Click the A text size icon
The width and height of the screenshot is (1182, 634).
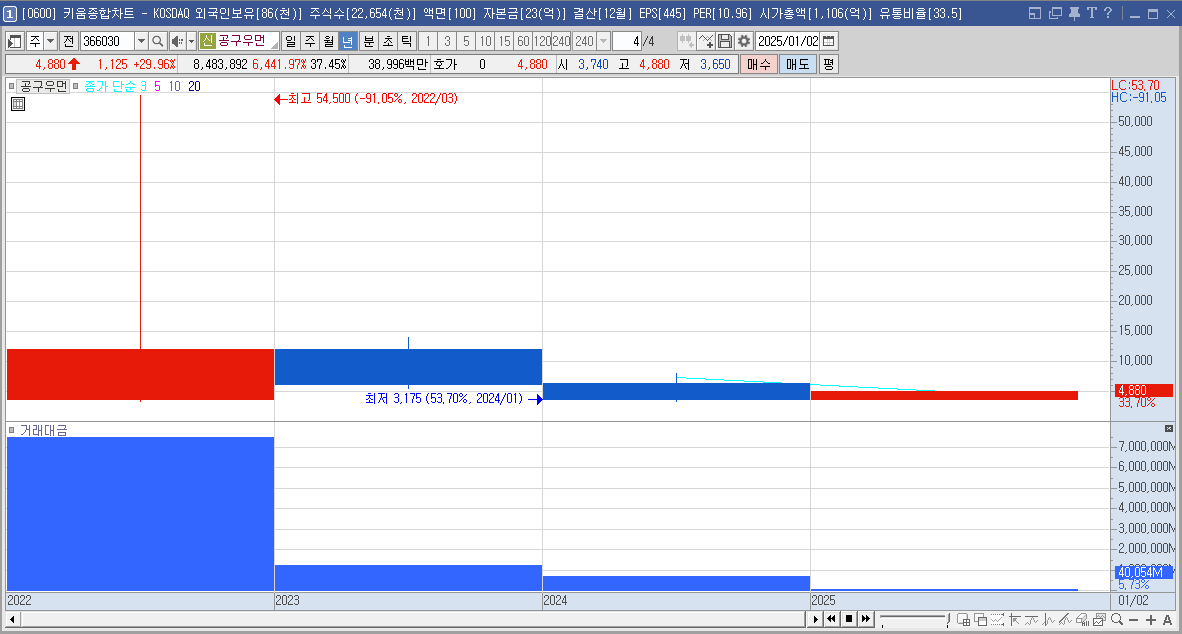[x=1168, y=620]
